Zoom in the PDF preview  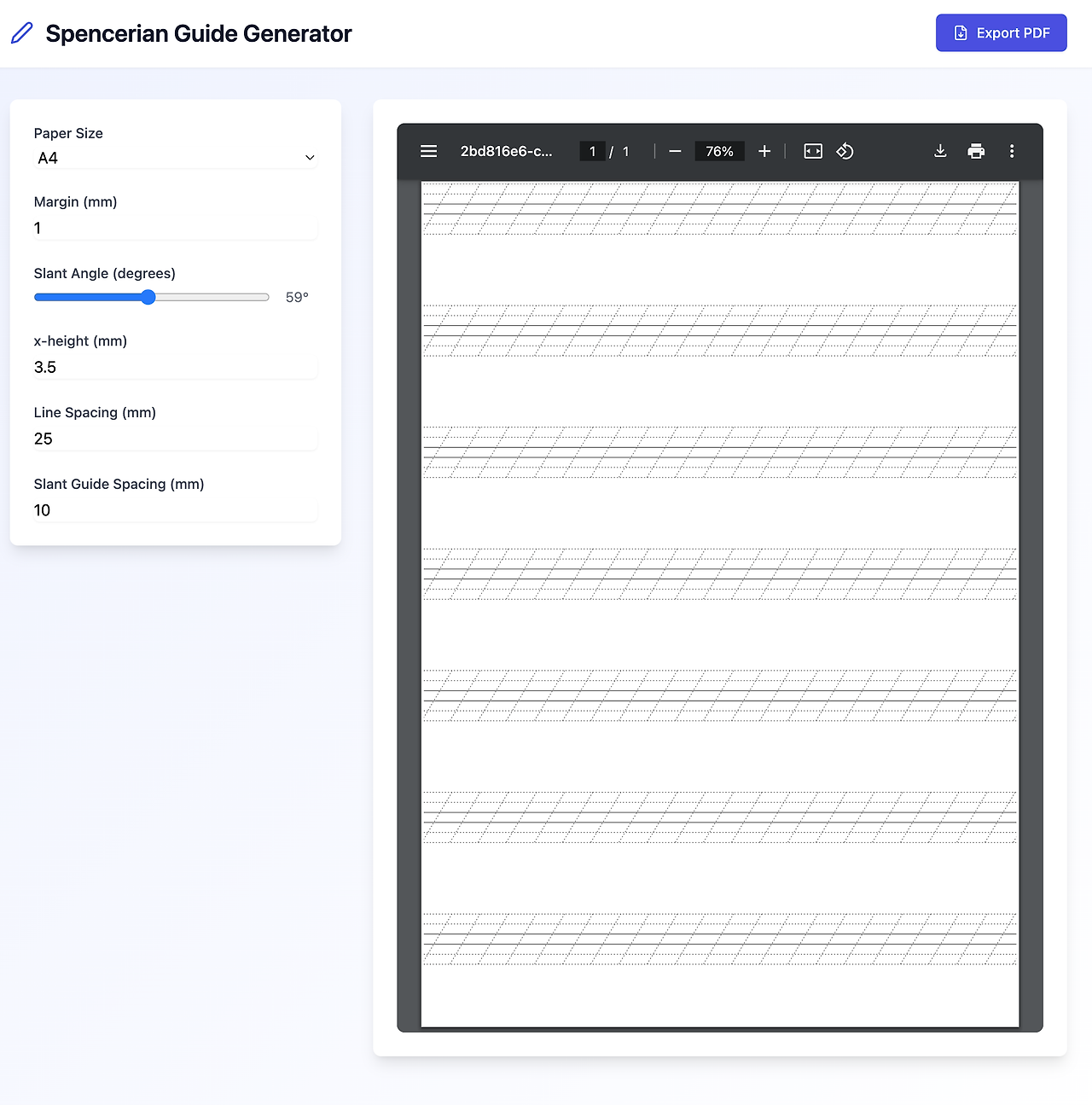pyautogui.click(x=764, y=151)
